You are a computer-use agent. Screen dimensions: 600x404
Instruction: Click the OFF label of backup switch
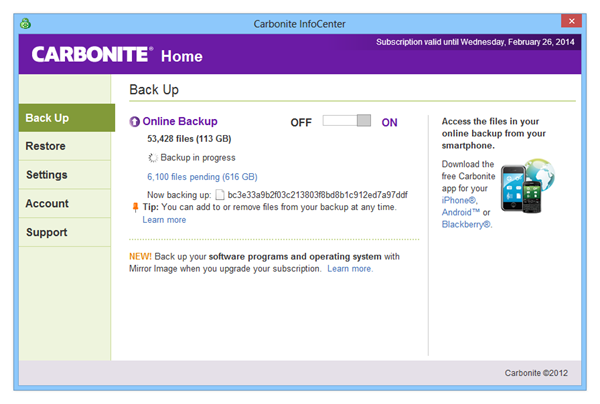[x=301, y=122]
